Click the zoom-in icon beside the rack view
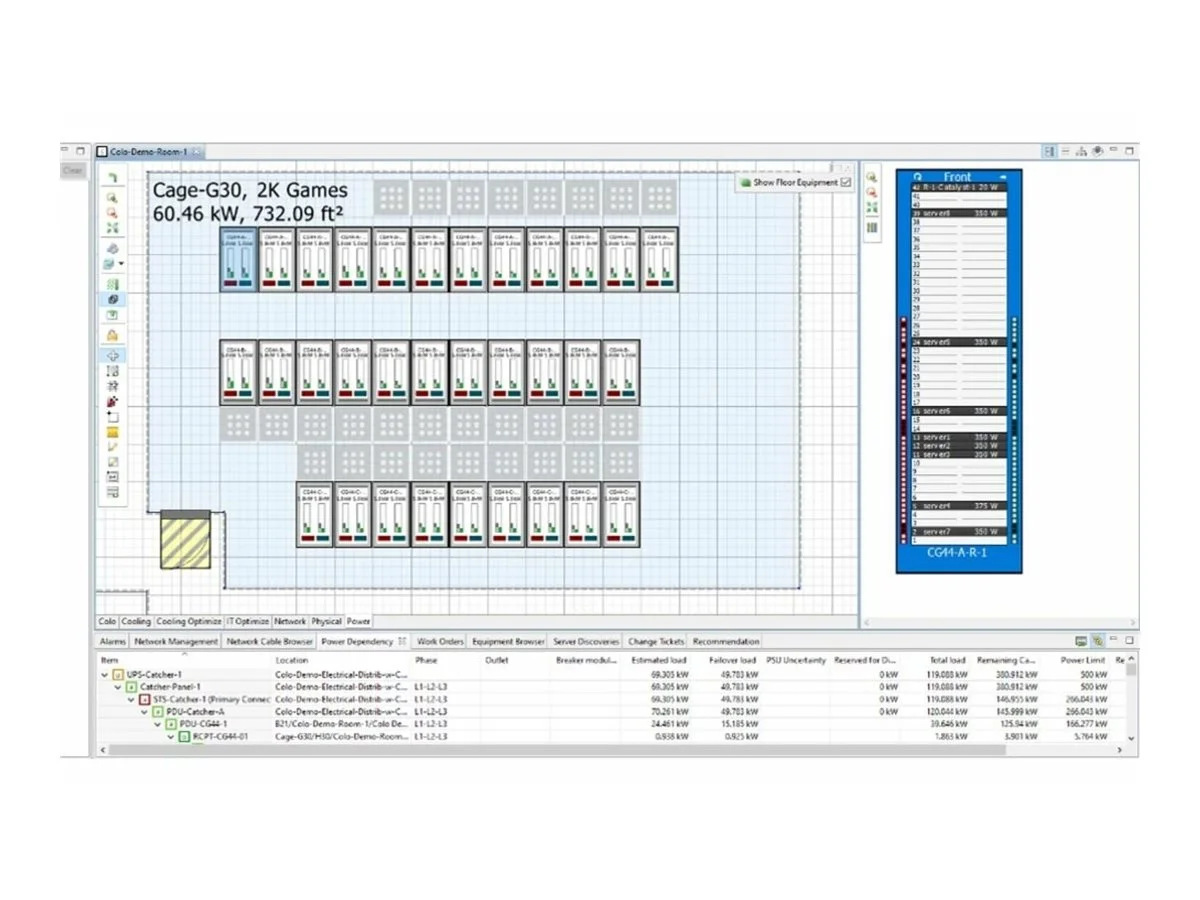The width and height of the screenshot is (1200, 900). pos(870,176)
